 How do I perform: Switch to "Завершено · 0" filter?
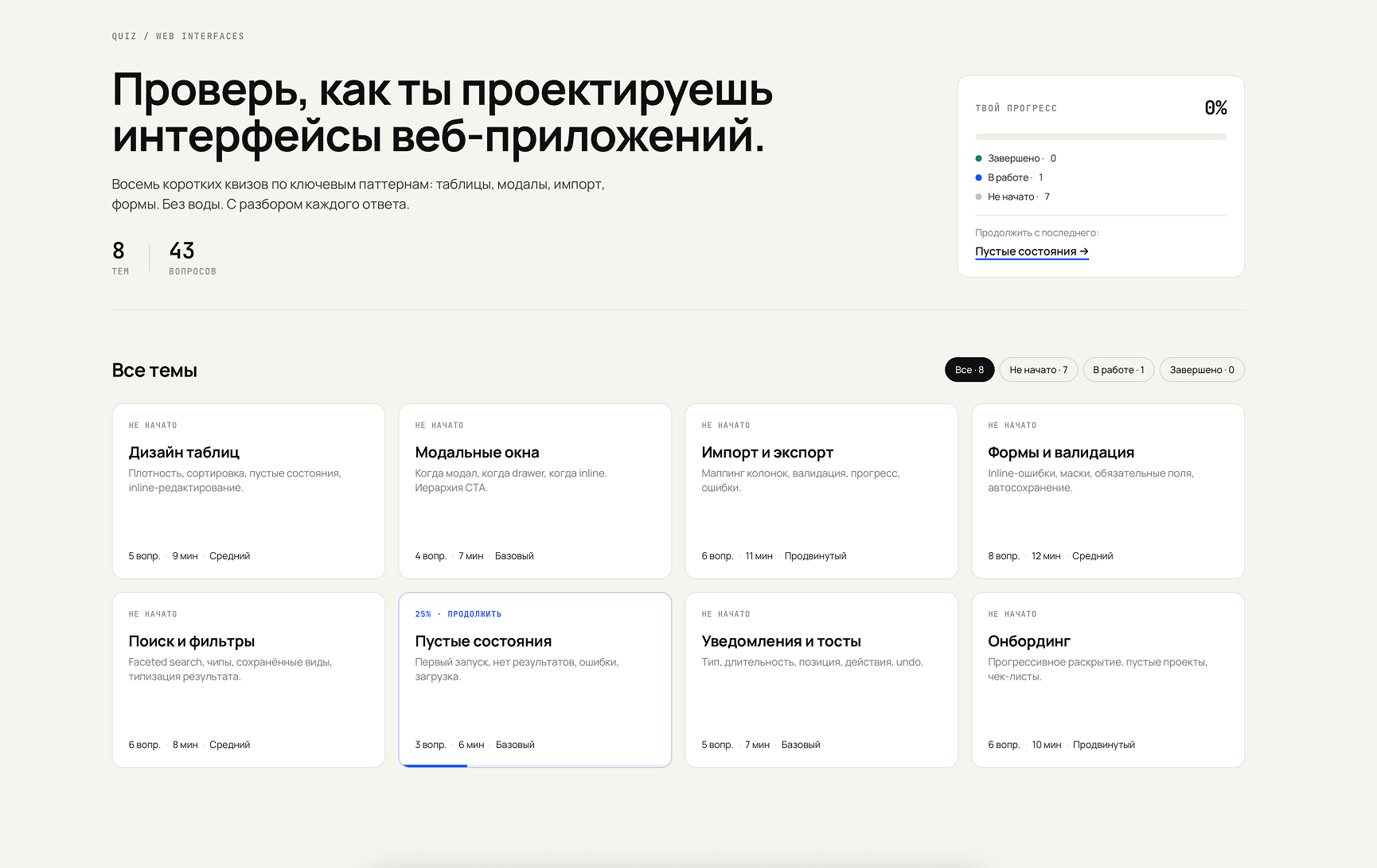coord(1202,370)
